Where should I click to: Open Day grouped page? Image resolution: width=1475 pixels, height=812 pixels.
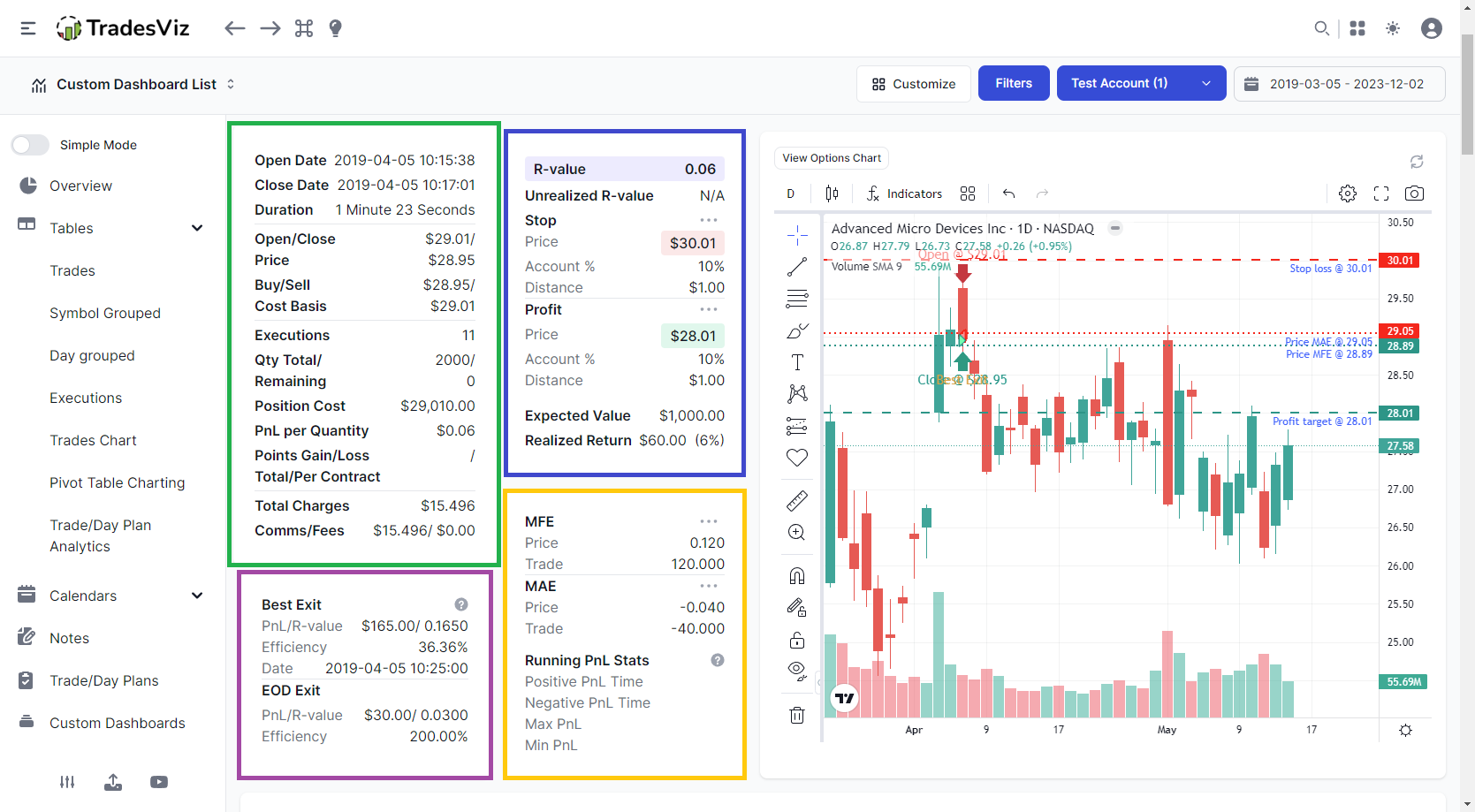92,355
